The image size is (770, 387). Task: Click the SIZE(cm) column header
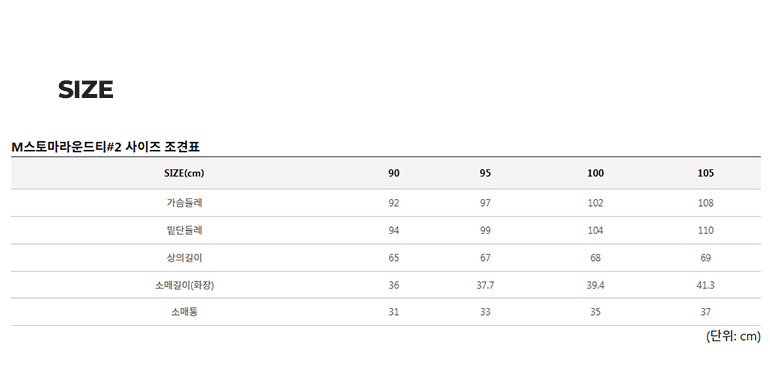[x=184, y=173]
